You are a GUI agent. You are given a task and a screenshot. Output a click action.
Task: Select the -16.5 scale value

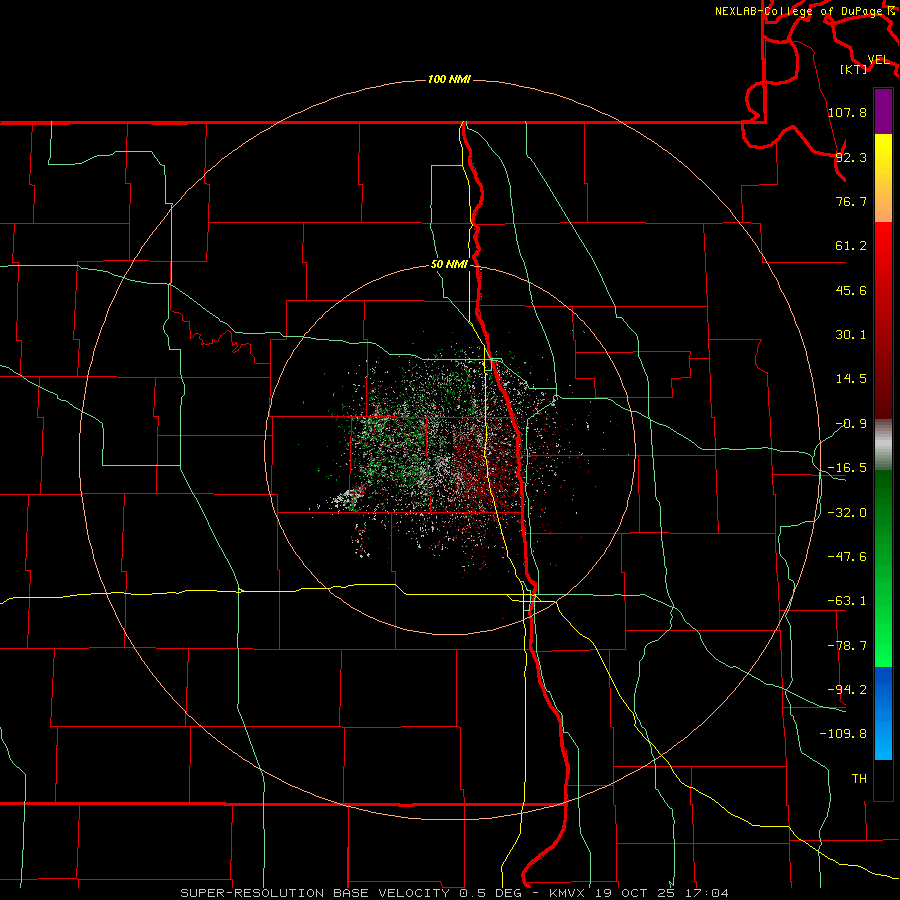click(x=847, y=468)
